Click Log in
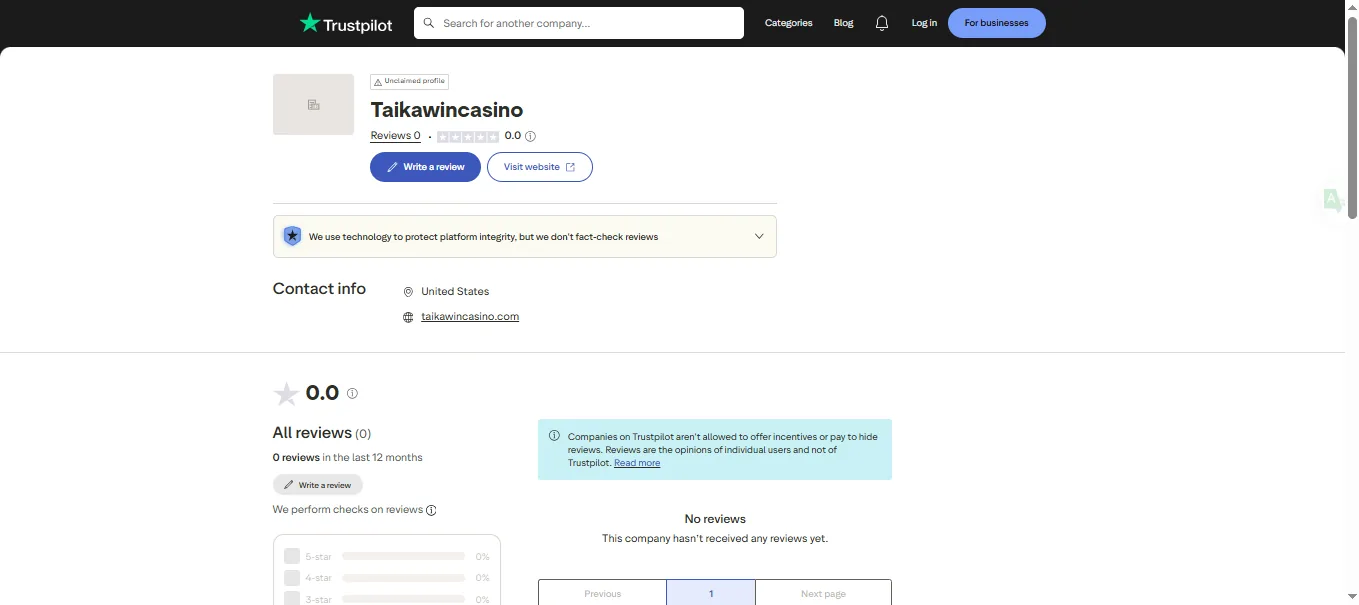The height and width of the screenshot is (605, 1359). tap(924, 23)
